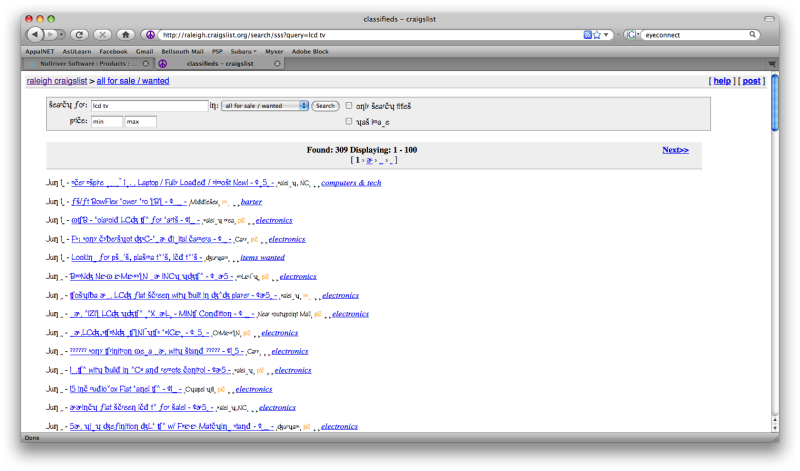The height and width of the screenshot is (471, 800).
Task: Open the Gmail bookmark
Action: tap(144, 52)
